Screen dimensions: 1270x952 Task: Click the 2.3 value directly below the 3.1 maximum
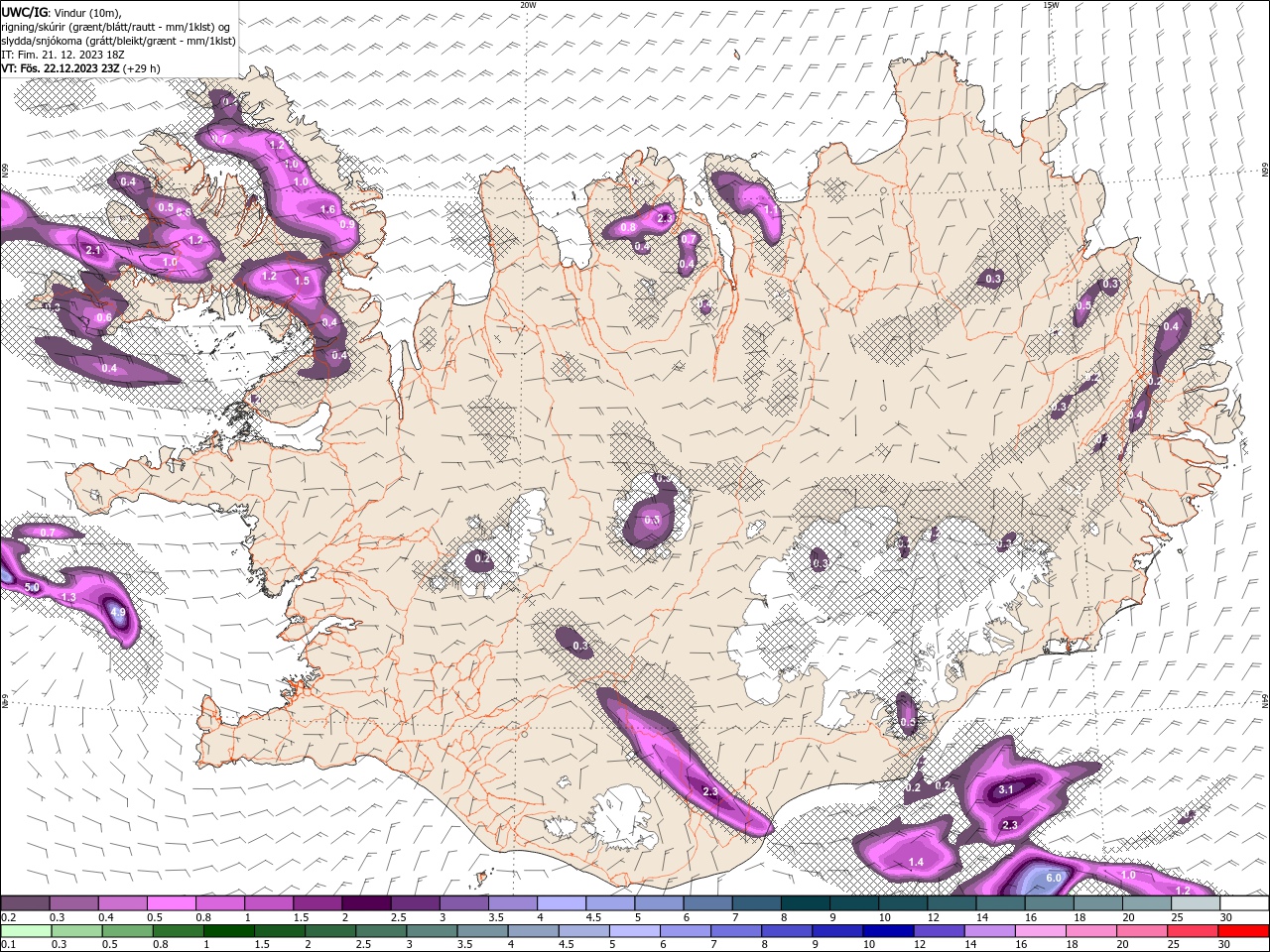(x=1010, y=825)
